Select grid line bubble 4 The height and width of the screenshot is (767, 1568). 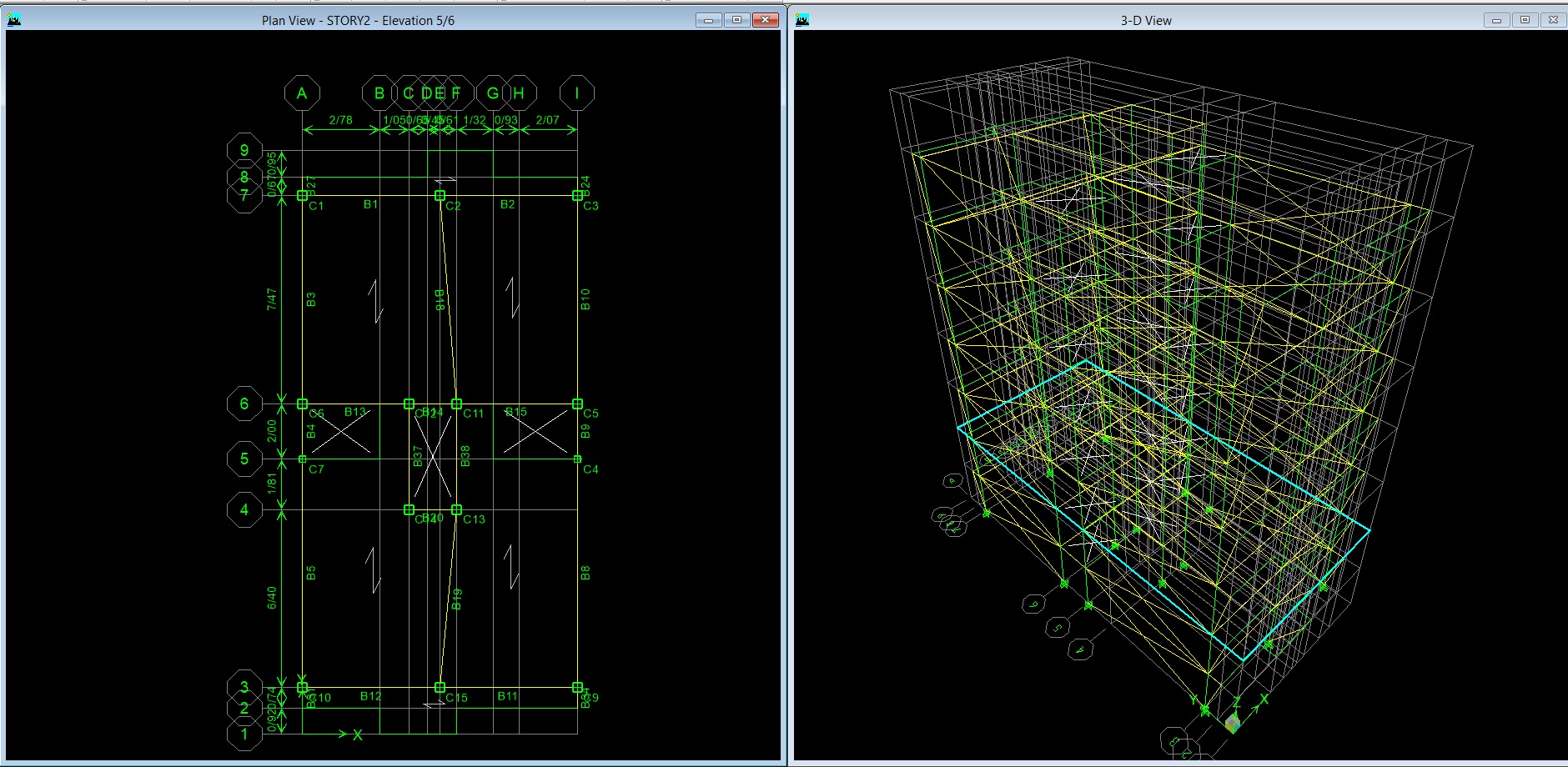(244, 509)
